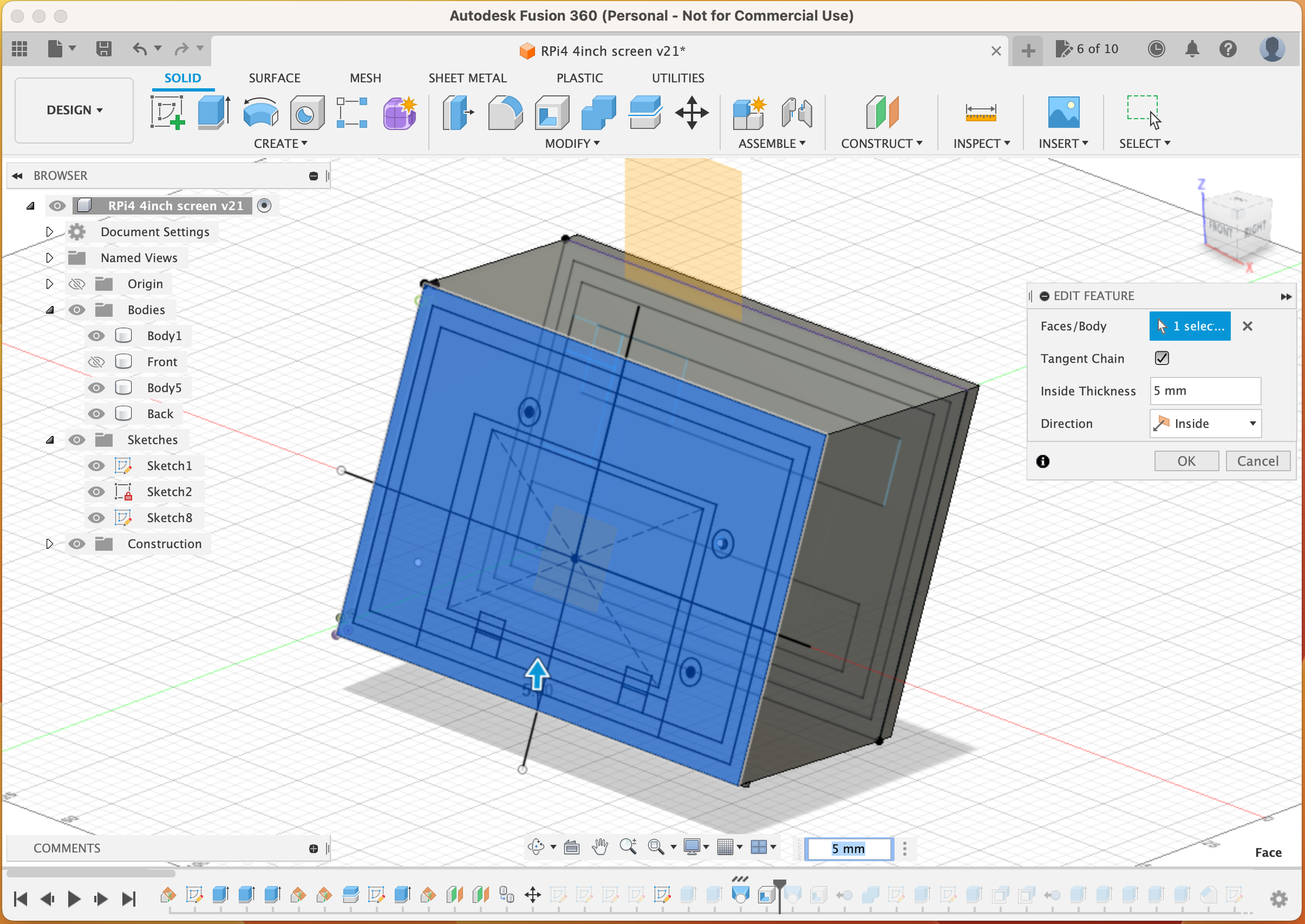
Task: Click the Joint tool icon
Action: 797,112
